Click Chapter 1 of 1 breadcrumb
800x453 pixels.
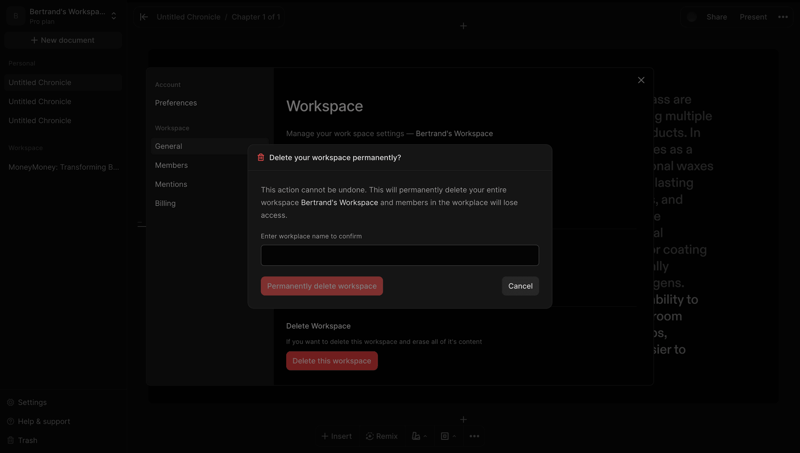tap(256, 17)
